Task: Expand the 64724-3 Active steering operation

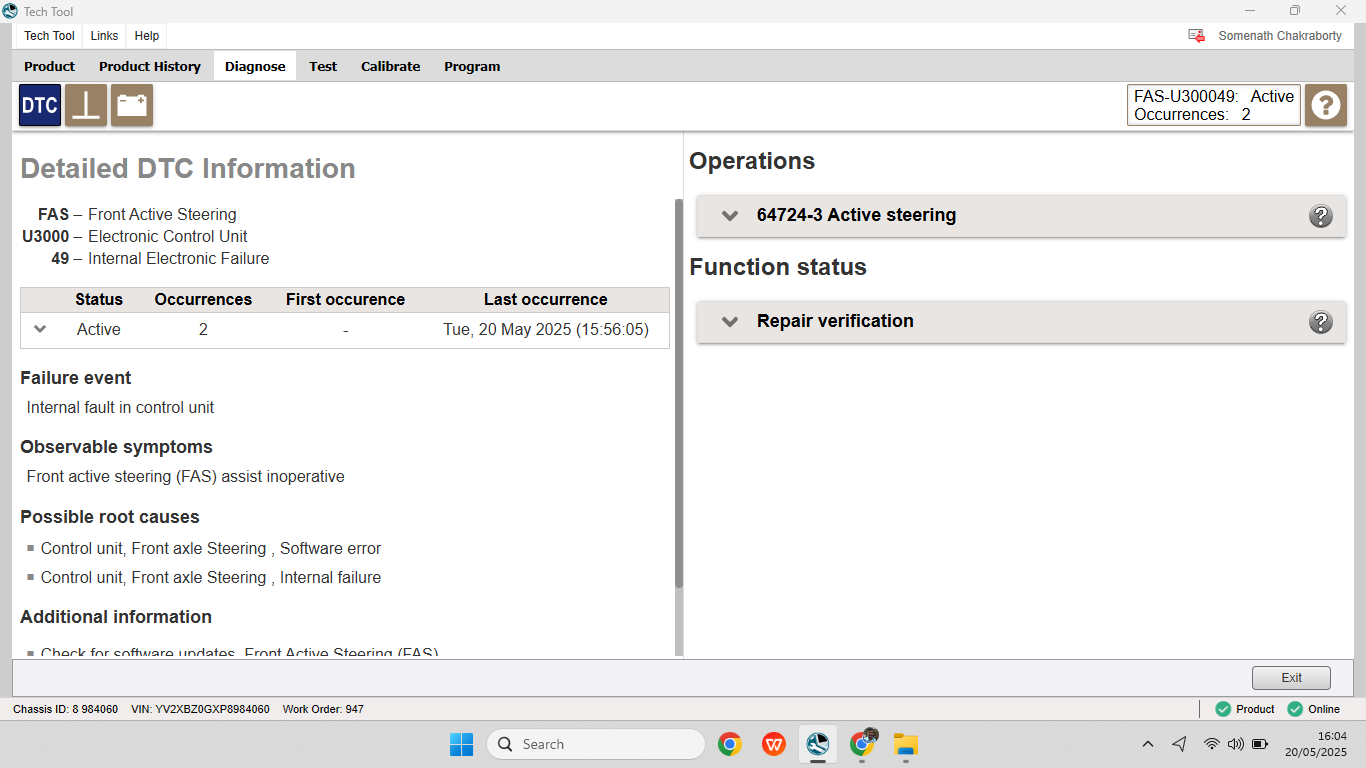Action: pyautogui.click(x=730, y=216)
